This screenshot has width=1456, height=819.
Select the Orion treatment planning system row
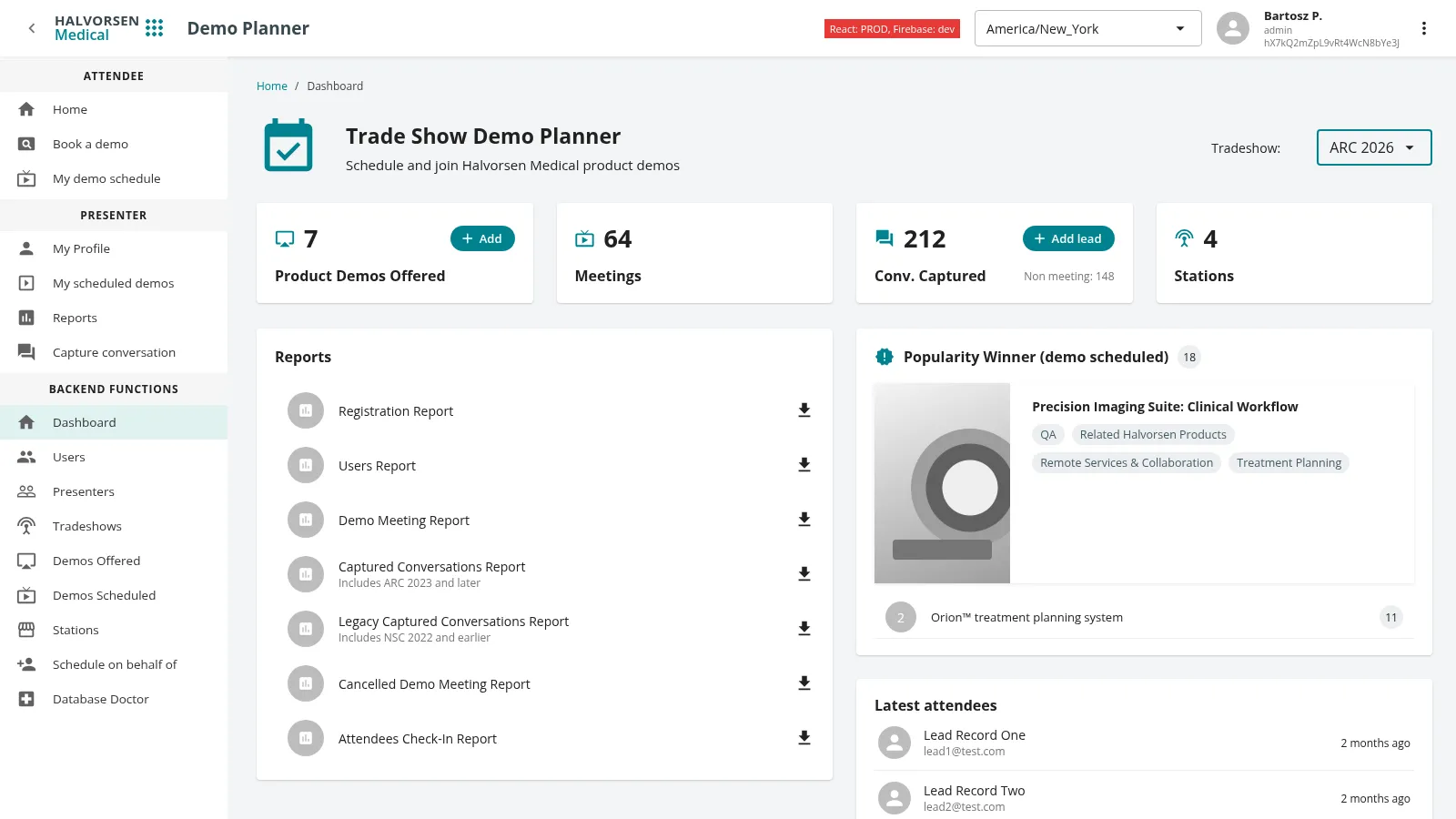coord(1144,617)
